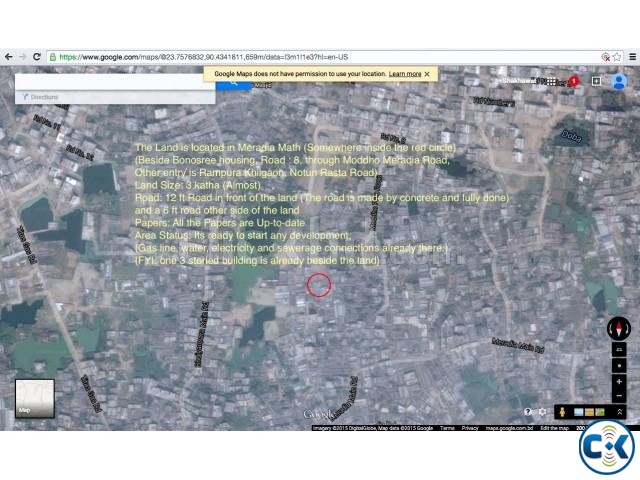
Task: Select the Google Maps URL in the address bar
Action: (x=204, y=57)
